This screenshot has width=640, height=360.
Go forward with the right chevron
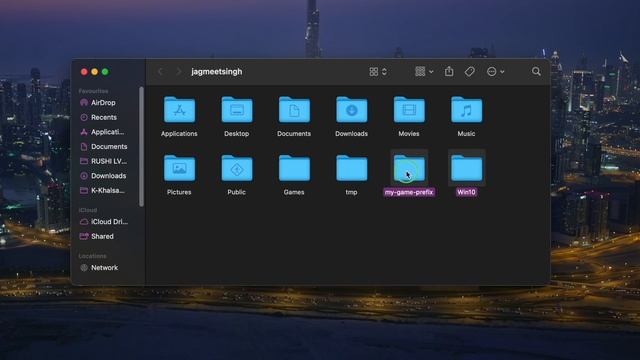coord(178,72)
